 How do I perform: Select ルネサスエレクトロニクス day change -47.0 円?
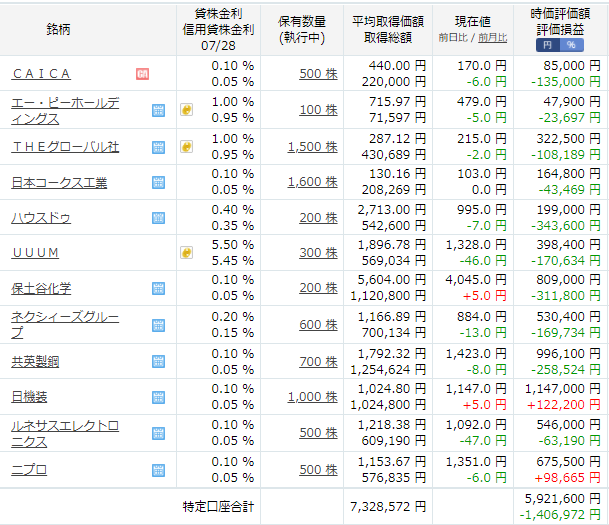pyautogui.click(x=483, y=441)
